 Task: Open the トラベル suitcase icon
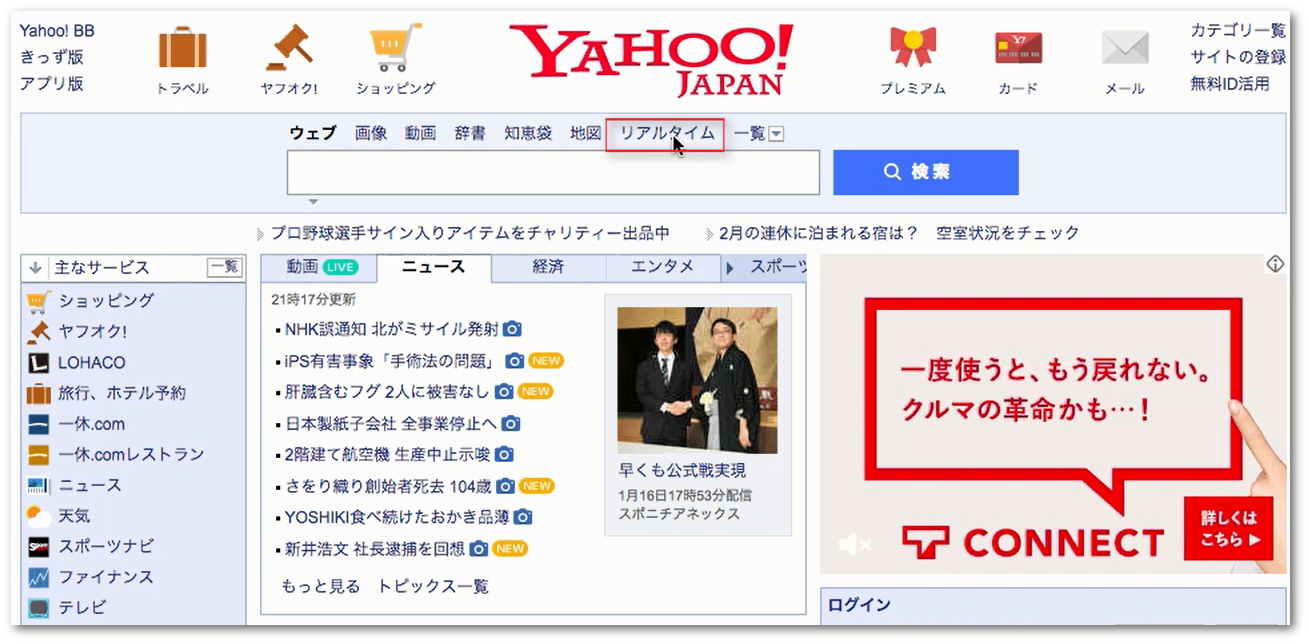point(183,48)
